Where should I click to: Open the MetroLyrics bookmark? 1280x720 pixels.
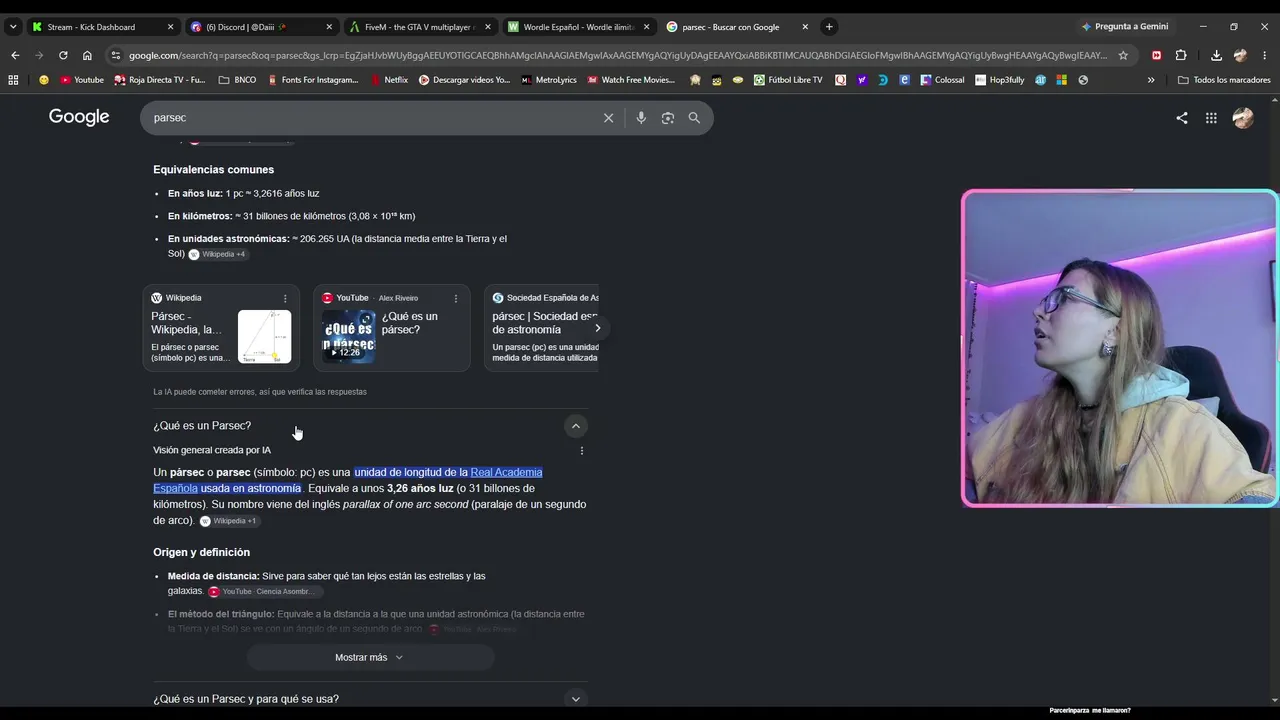[549, 80]
